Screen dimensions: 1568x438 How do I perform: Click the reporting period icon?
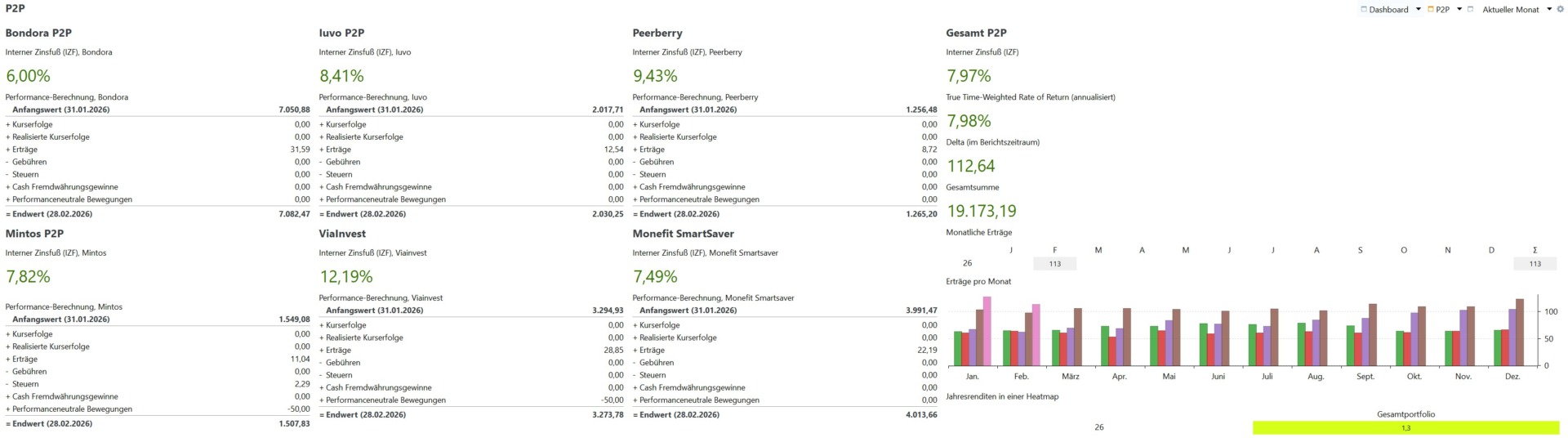(1470, 10)
